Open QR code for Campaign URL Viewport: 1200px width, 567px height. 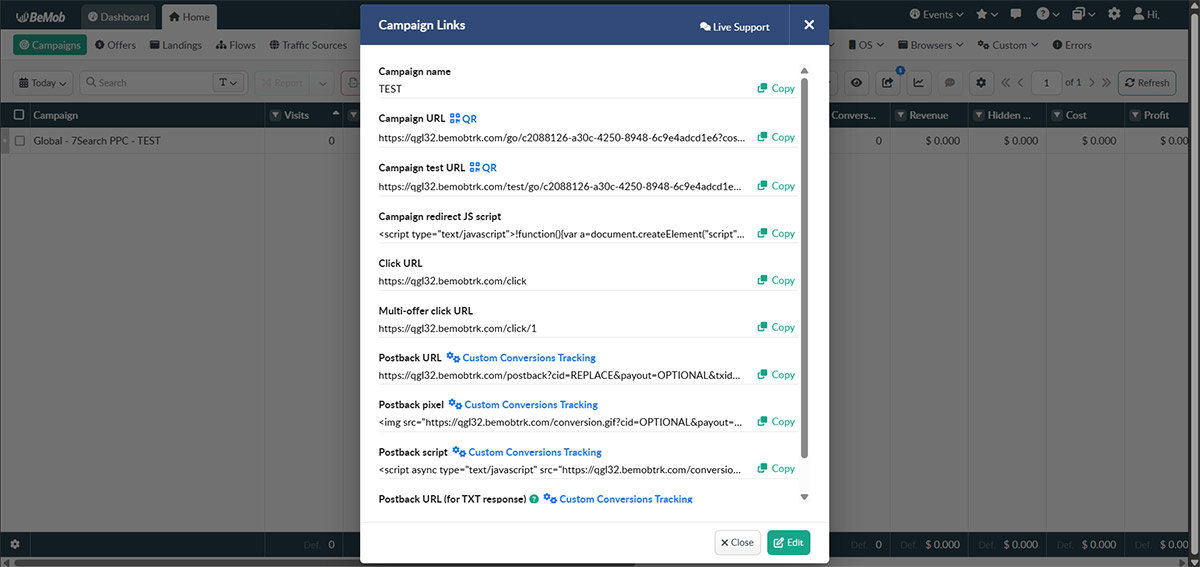pos(463,119)
